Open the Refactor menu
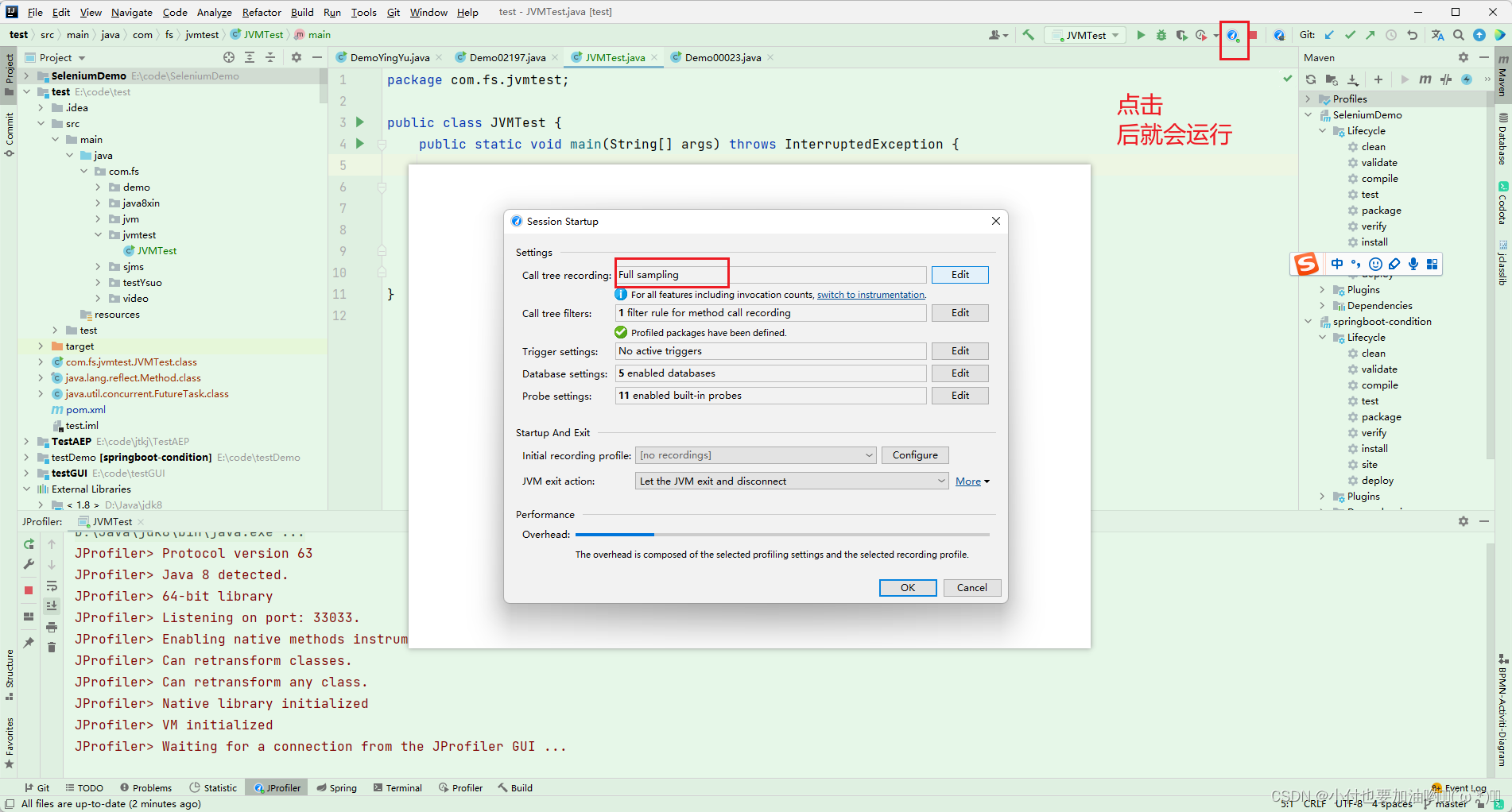Image resolution: width=1512 pixels, height=812 pixels. click(262, 12)
